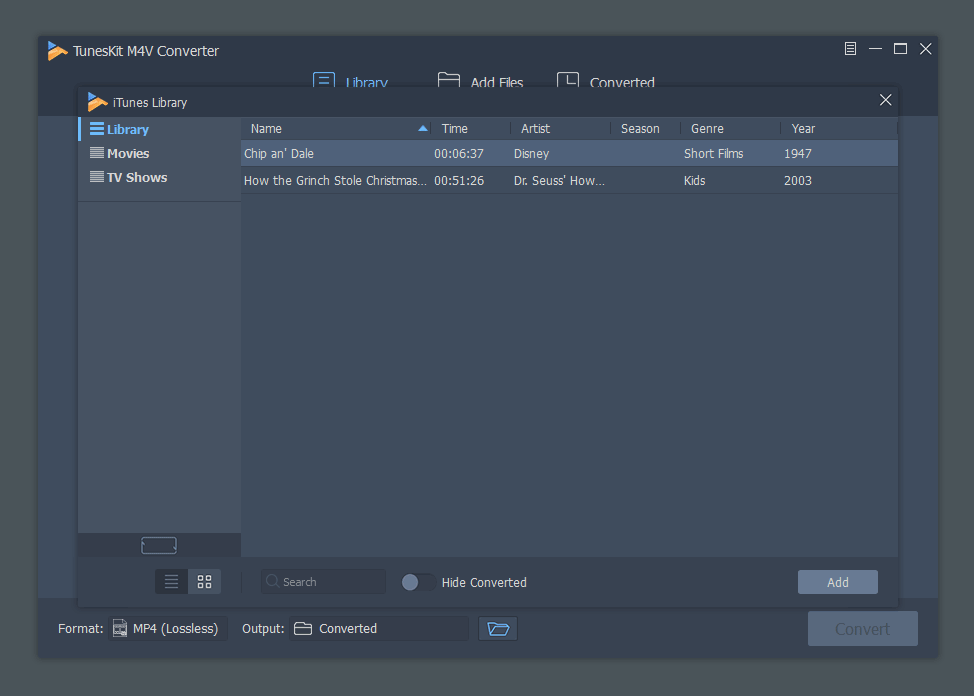The height and width of the screenshot is (696, 974).
Task: Sort list by Name column arrow
Action: (x=422, y=129)
